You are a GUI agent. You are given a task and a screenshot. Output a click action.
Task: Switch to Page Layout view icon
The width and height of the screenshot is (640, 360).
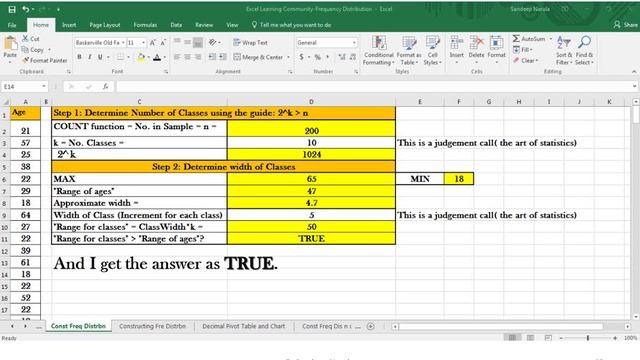[x=530, y=338]
